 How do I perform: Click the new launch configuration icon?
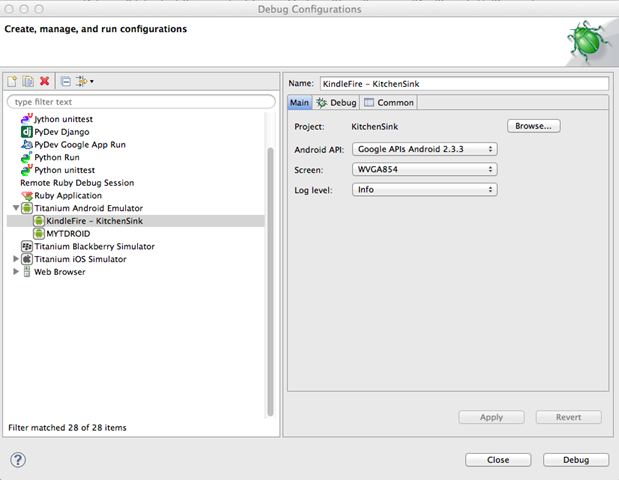[13, 81]
